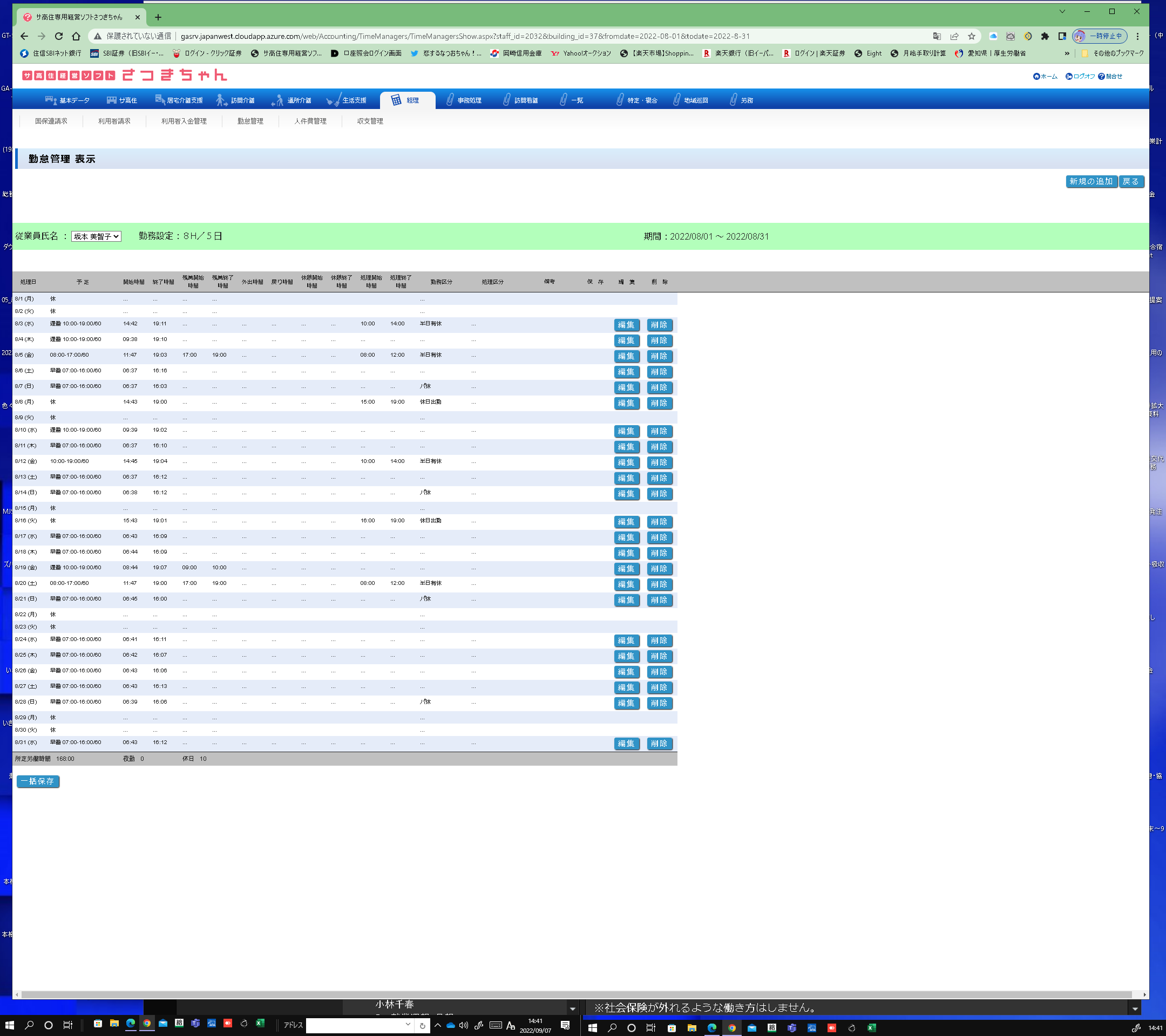Click the horizontal scrollbar at page bottom

tap(576, 994)
